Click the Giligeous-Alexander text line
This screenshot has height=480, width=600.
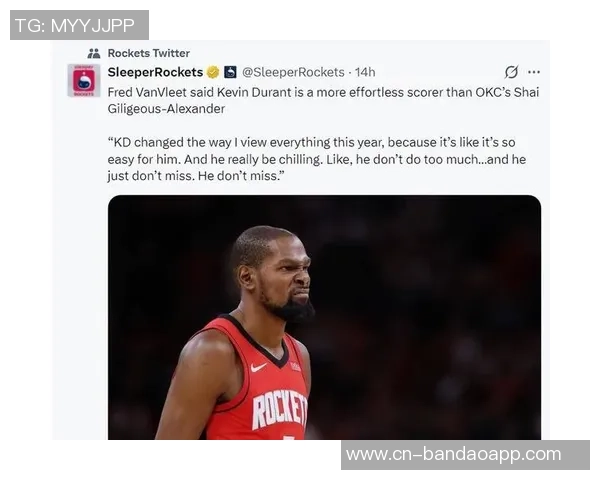point(166,109)
